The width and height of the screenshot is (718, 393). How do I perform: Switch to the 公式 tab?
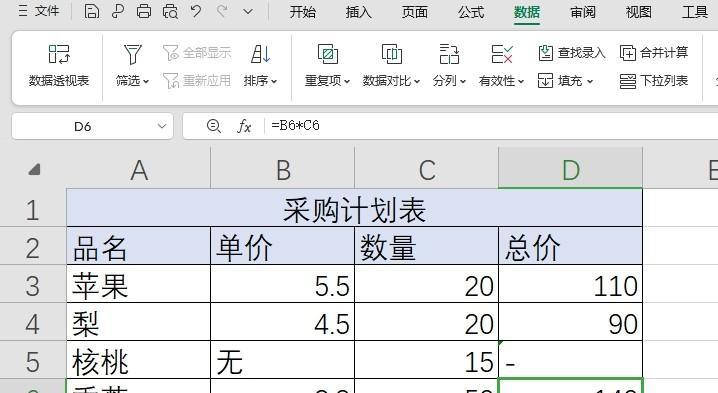click(x=471, y=12)
